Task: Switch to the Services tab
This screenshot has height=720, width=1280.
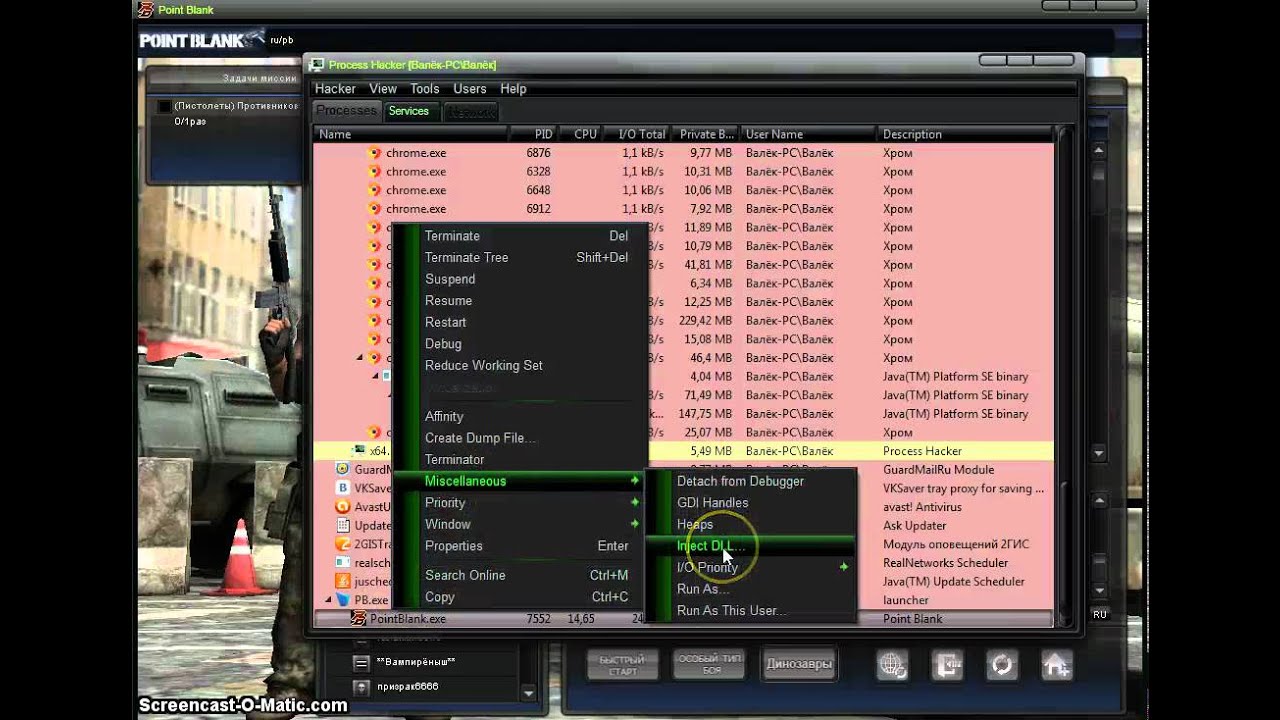Action: 409,111
